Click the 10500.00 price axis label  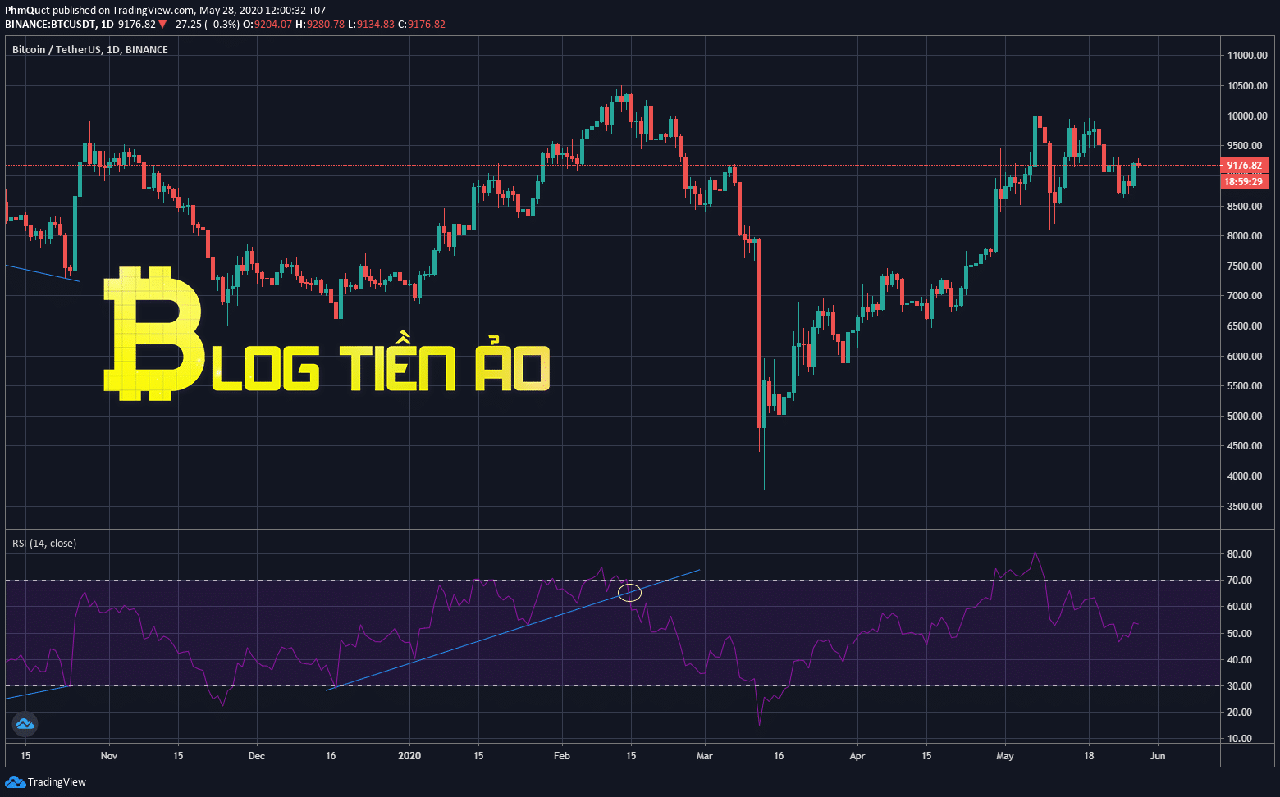point(1248,86)
